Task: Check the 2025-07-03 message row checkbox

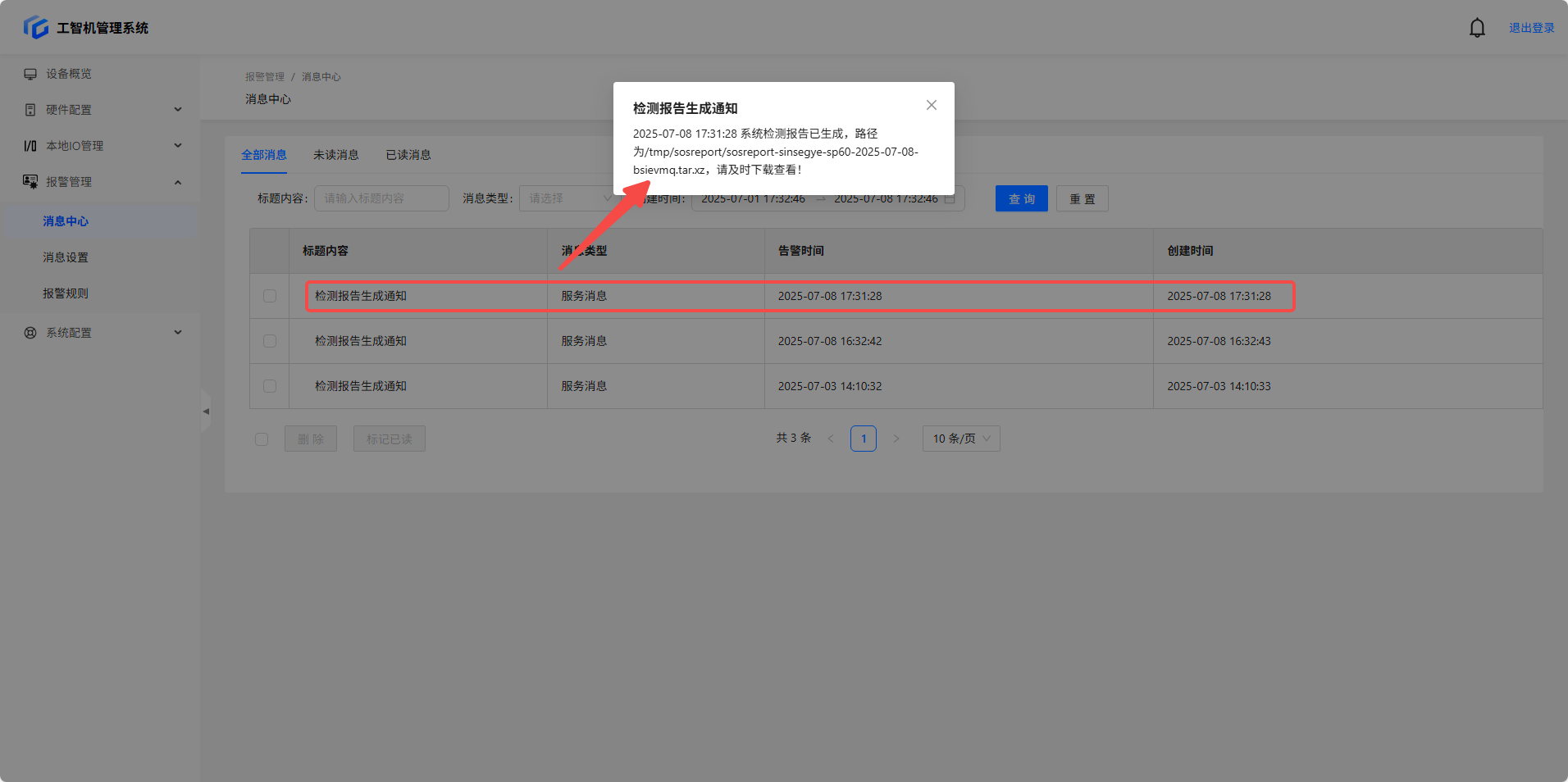Action: click(270, 386)
